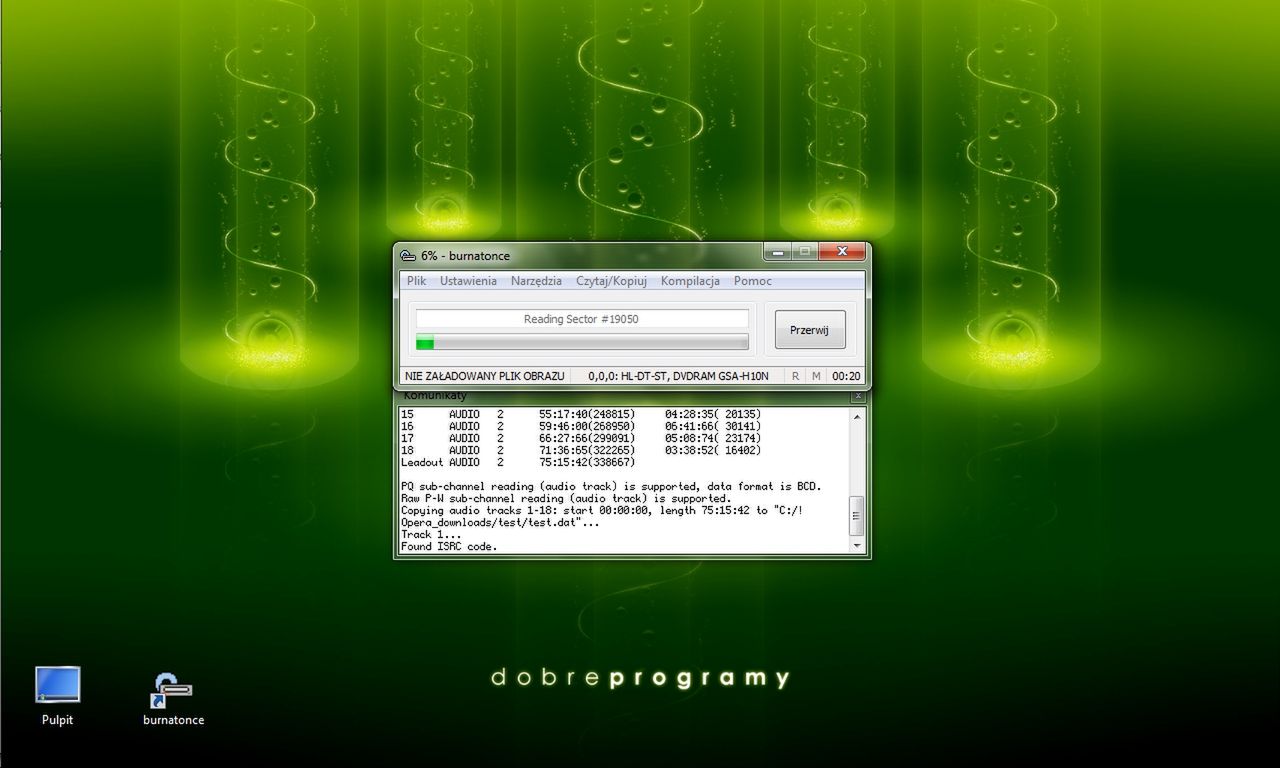Open the Narzędzia menu
Viewport: 1280px width, 768px height.
tap(536, 281)
